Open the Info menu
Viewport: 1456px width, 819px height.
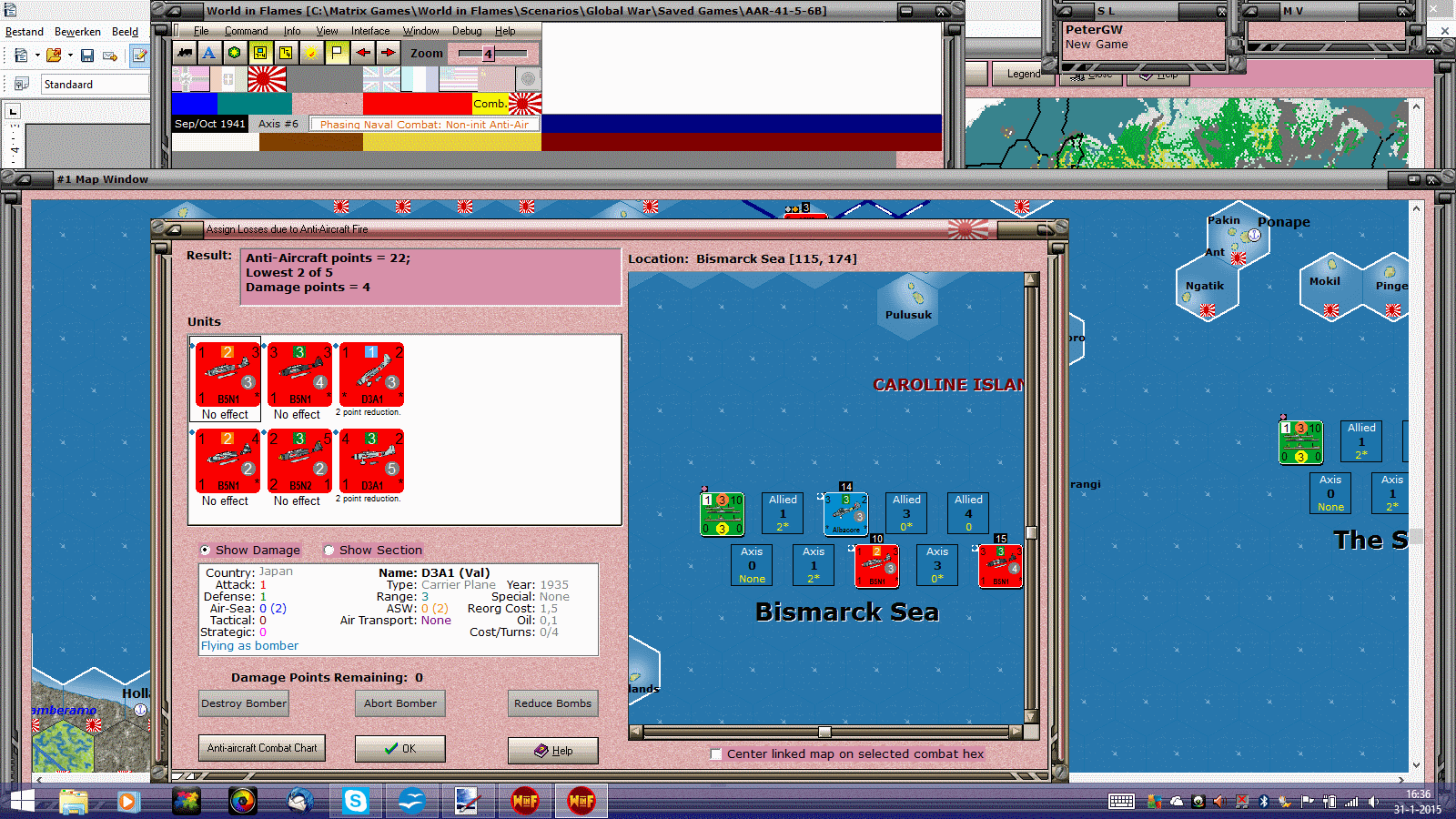point(292,31)
